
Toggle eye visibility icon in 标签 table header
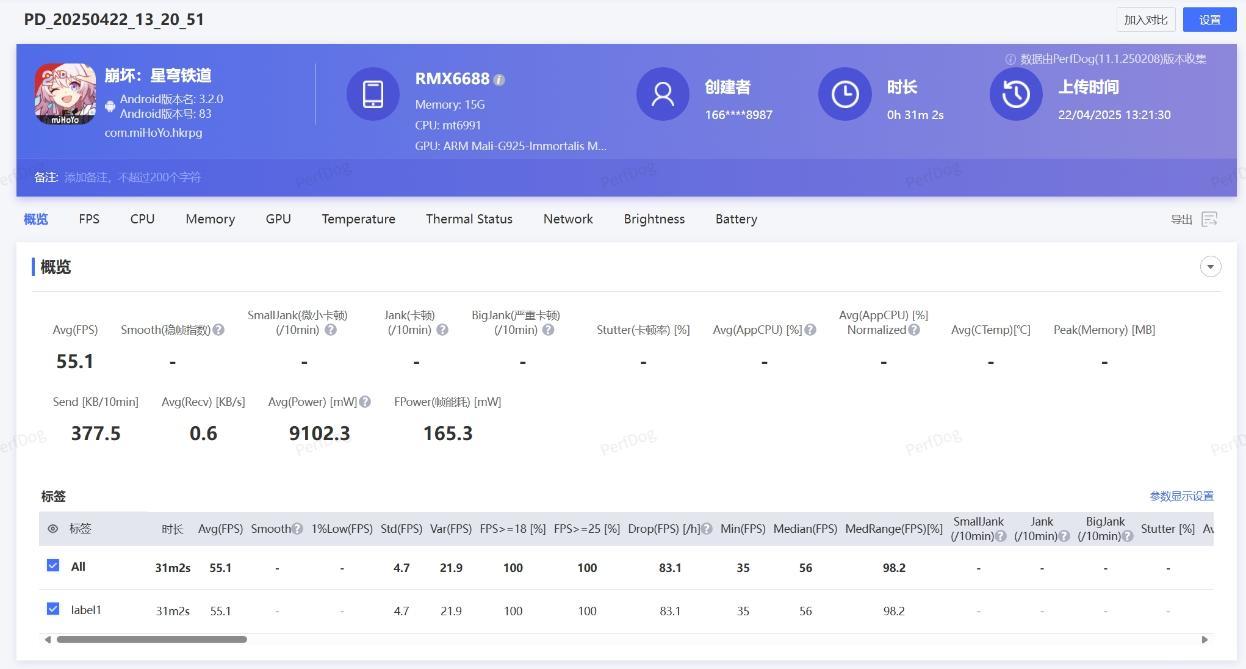coord(53,529)
